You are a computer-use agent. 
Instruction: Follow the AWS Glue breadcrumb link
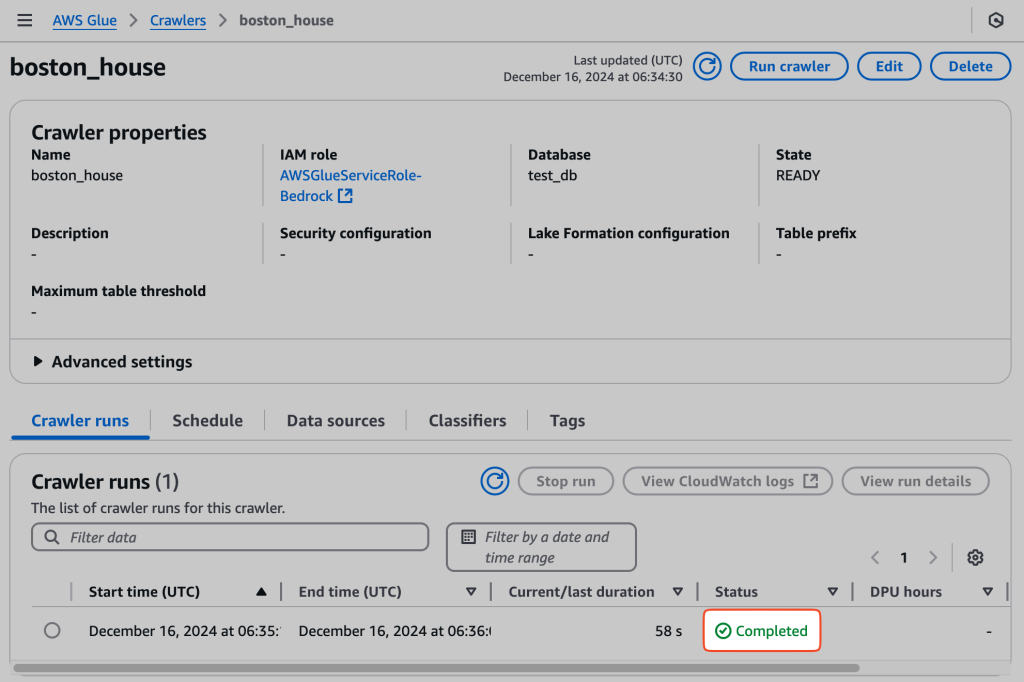(85, 20)
